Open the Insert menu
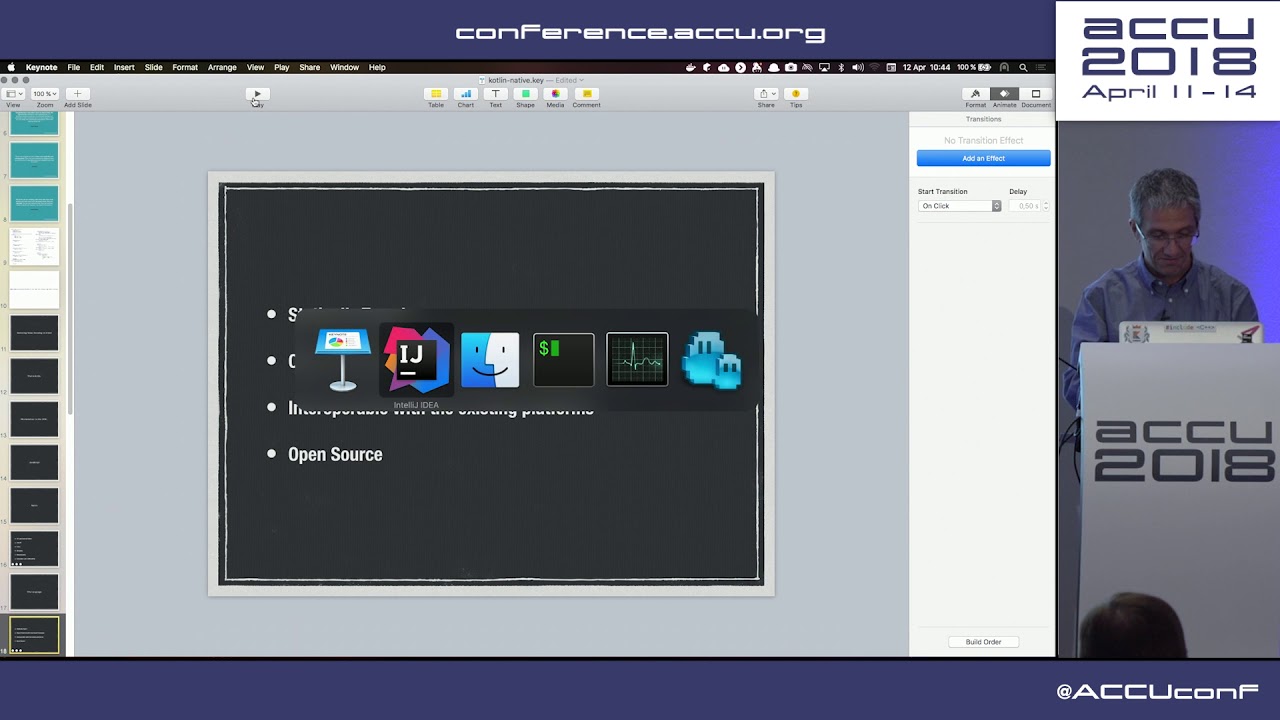The width and height of the screenshot is (1280, 720). click(124, 67)
